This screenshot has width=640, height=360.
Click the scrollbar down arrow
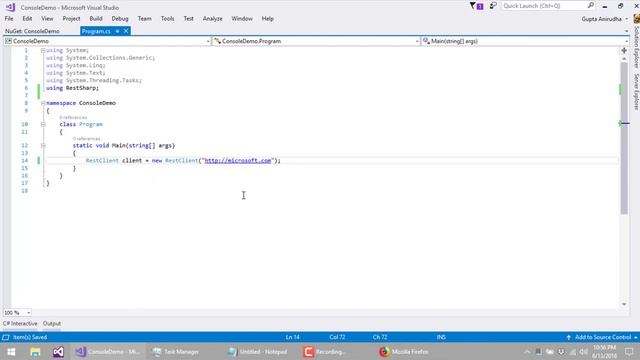(624, 304)
